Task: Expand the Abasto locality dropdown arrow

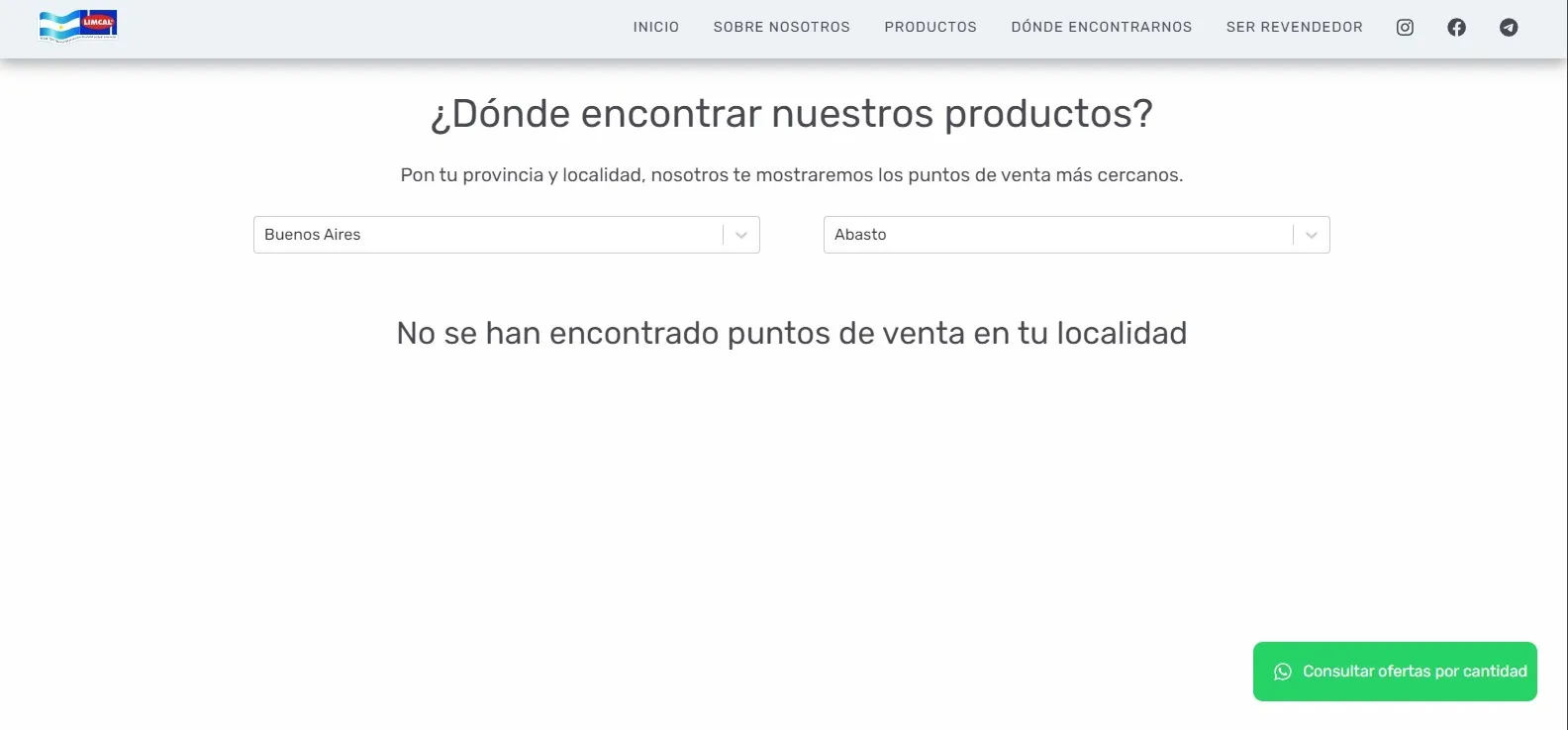Action: (x=1312, y=235)
